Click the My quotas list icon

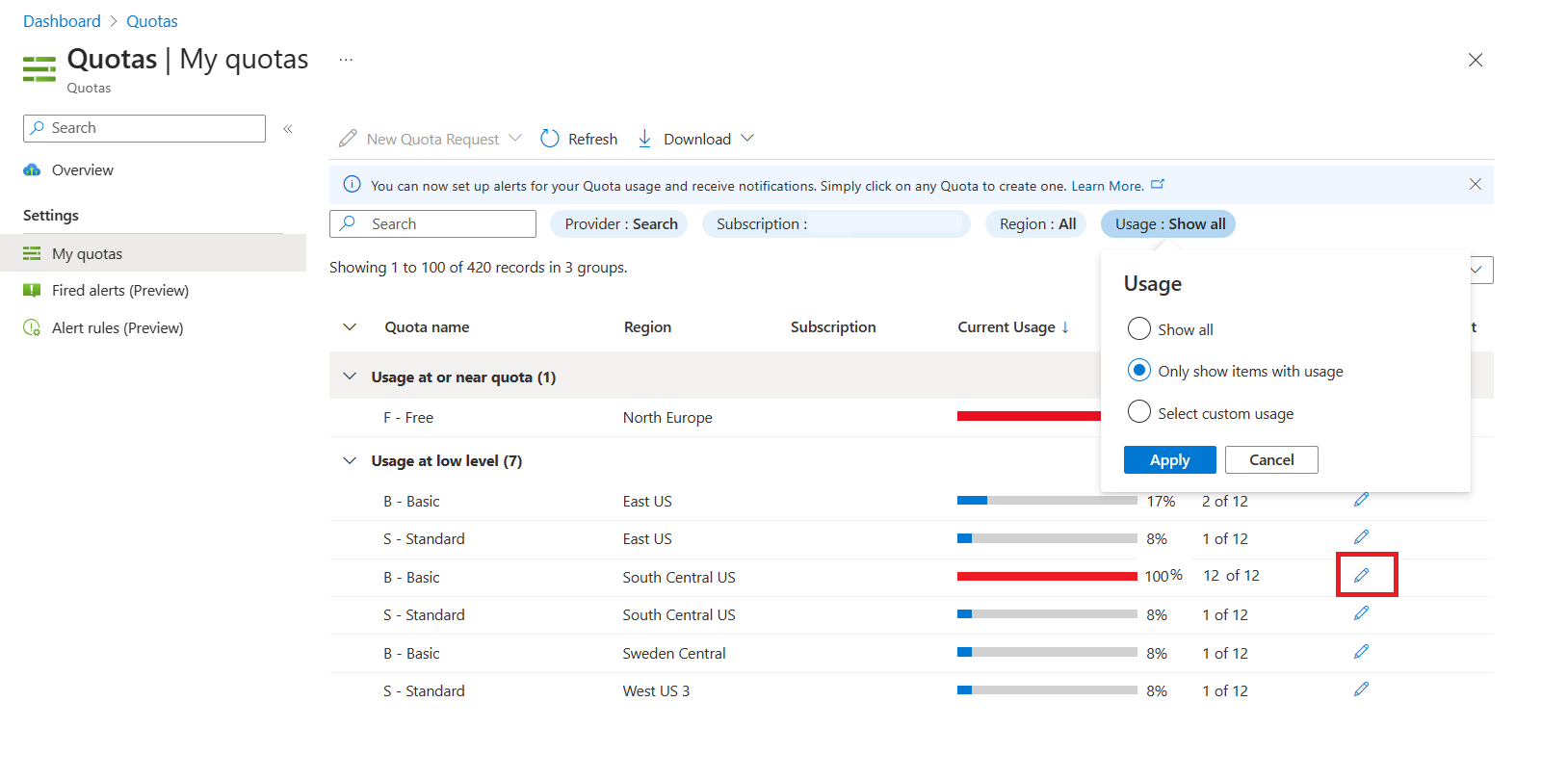pos(32,253)
